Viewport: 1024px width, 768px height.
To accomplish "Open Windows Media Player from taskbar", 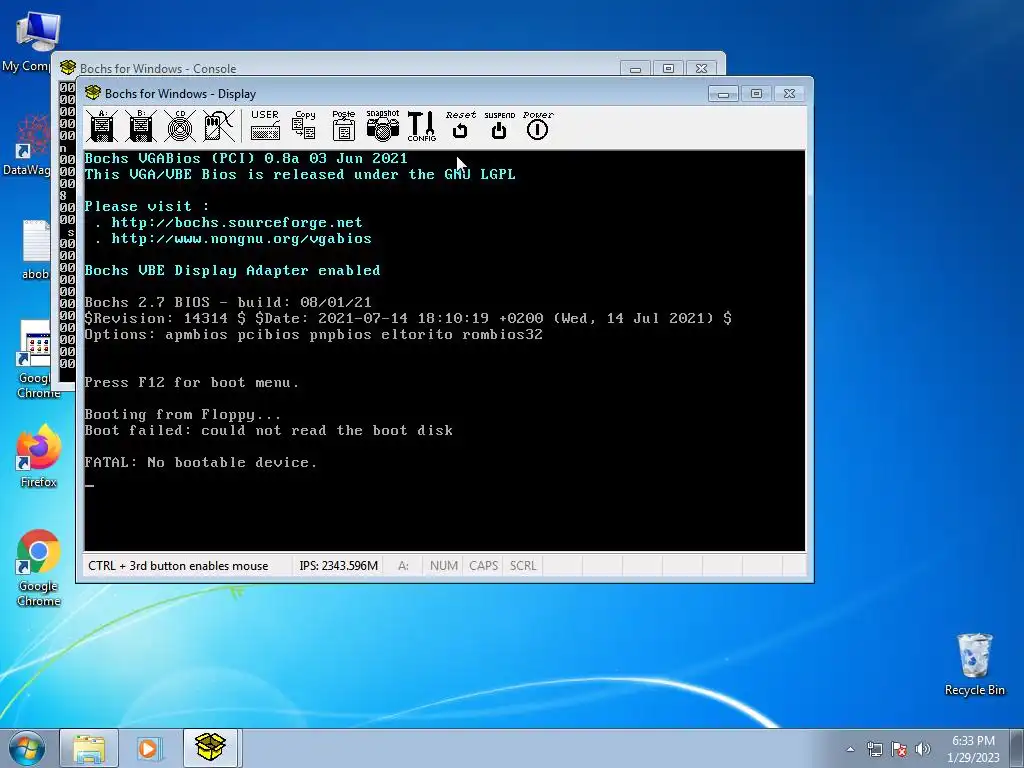I will point(149,748).
